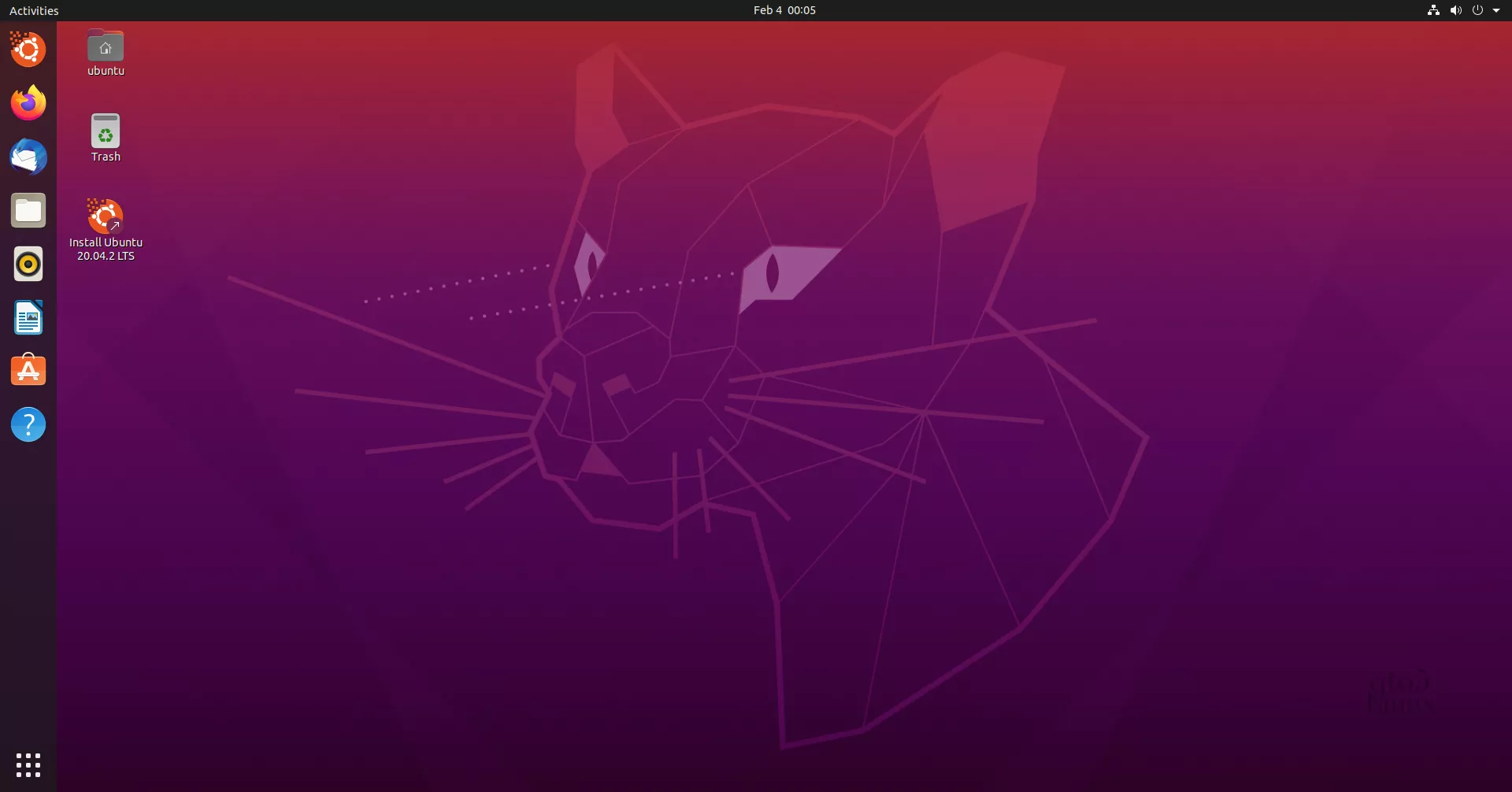Screen dimensions: 1512x792
Task: Expand the system status menu chevron
Action: click(1498, 10)
